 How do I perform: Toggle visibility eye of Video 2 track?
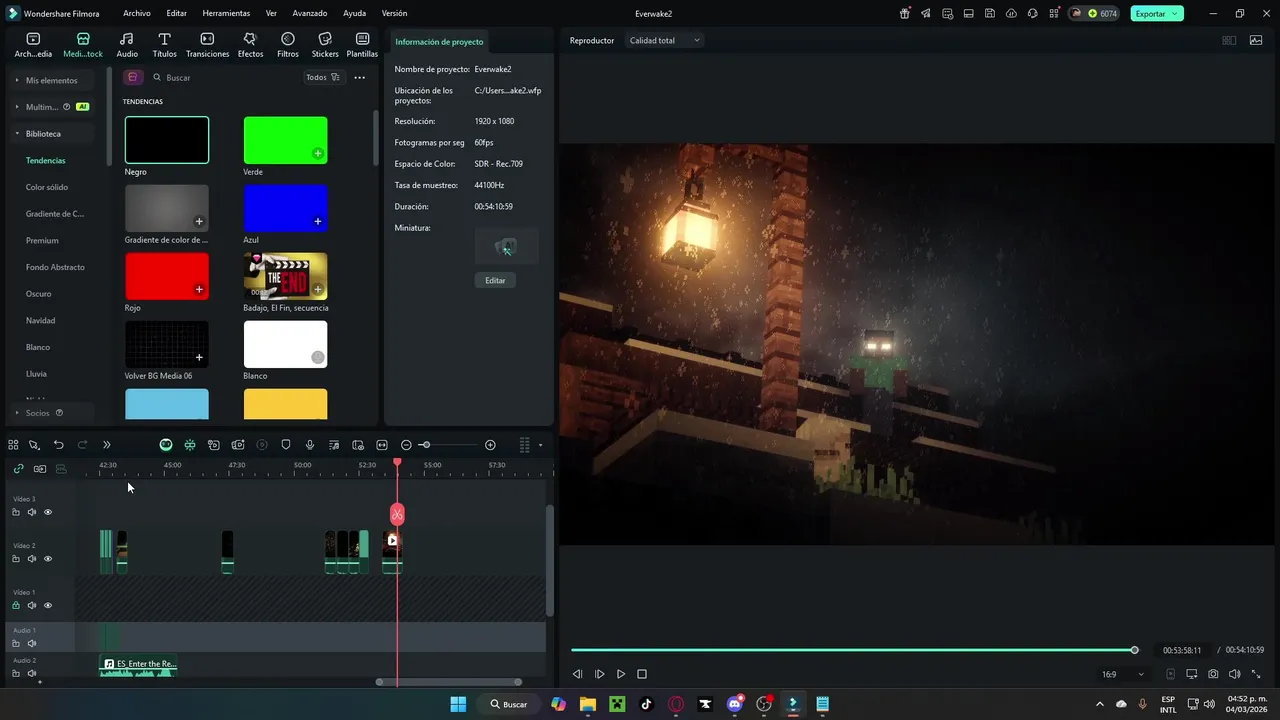tap(48, 559)
